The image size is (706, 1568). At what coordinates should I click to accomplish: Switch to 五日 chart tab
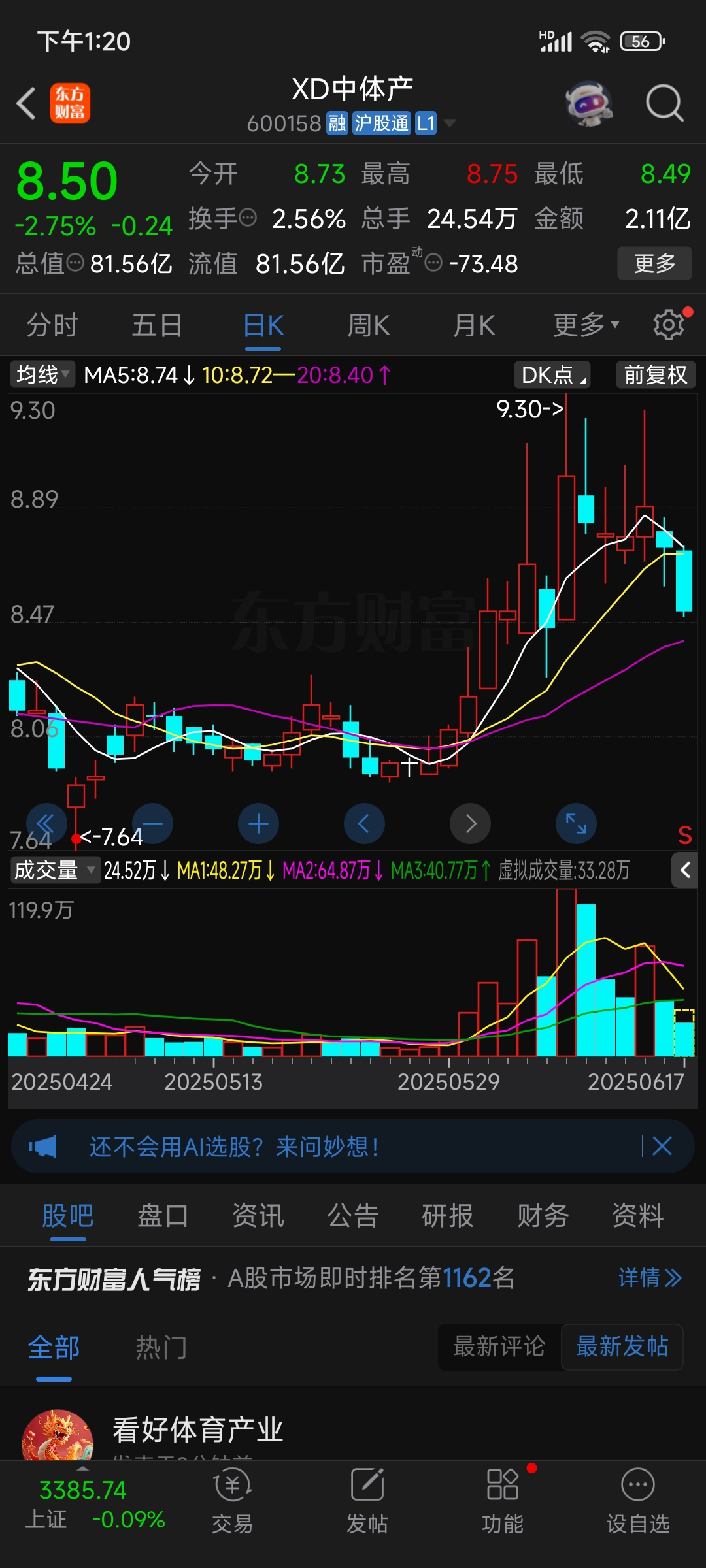157,325
